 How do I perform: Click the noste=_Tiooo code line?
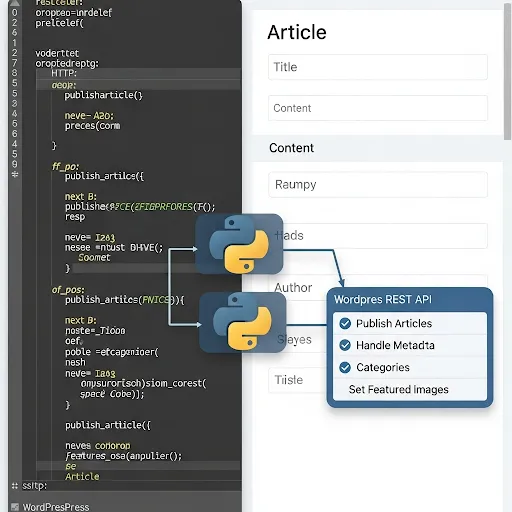pyautogui.click(x=95, y=331)
